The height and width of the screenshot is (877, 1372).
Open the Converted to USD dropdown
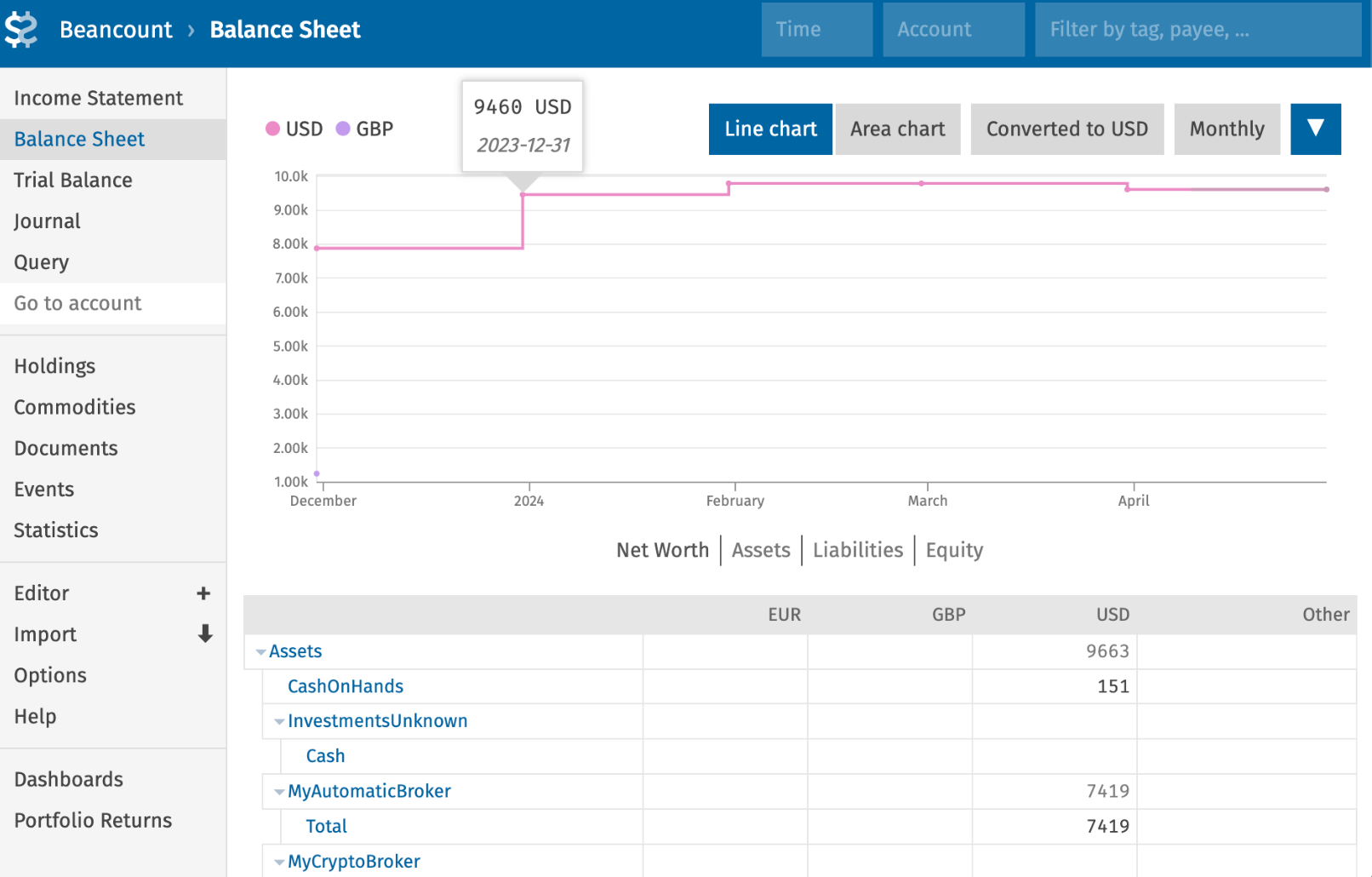point(1067,129)
